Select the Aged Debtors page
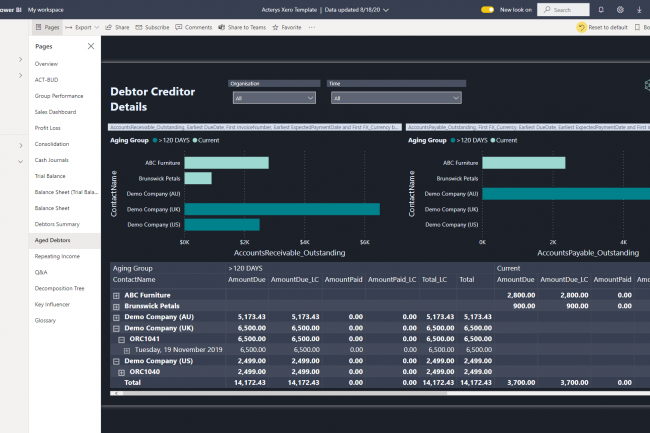Image resolution: width=650 pixels, height=433 pixels. coord(64,240)
